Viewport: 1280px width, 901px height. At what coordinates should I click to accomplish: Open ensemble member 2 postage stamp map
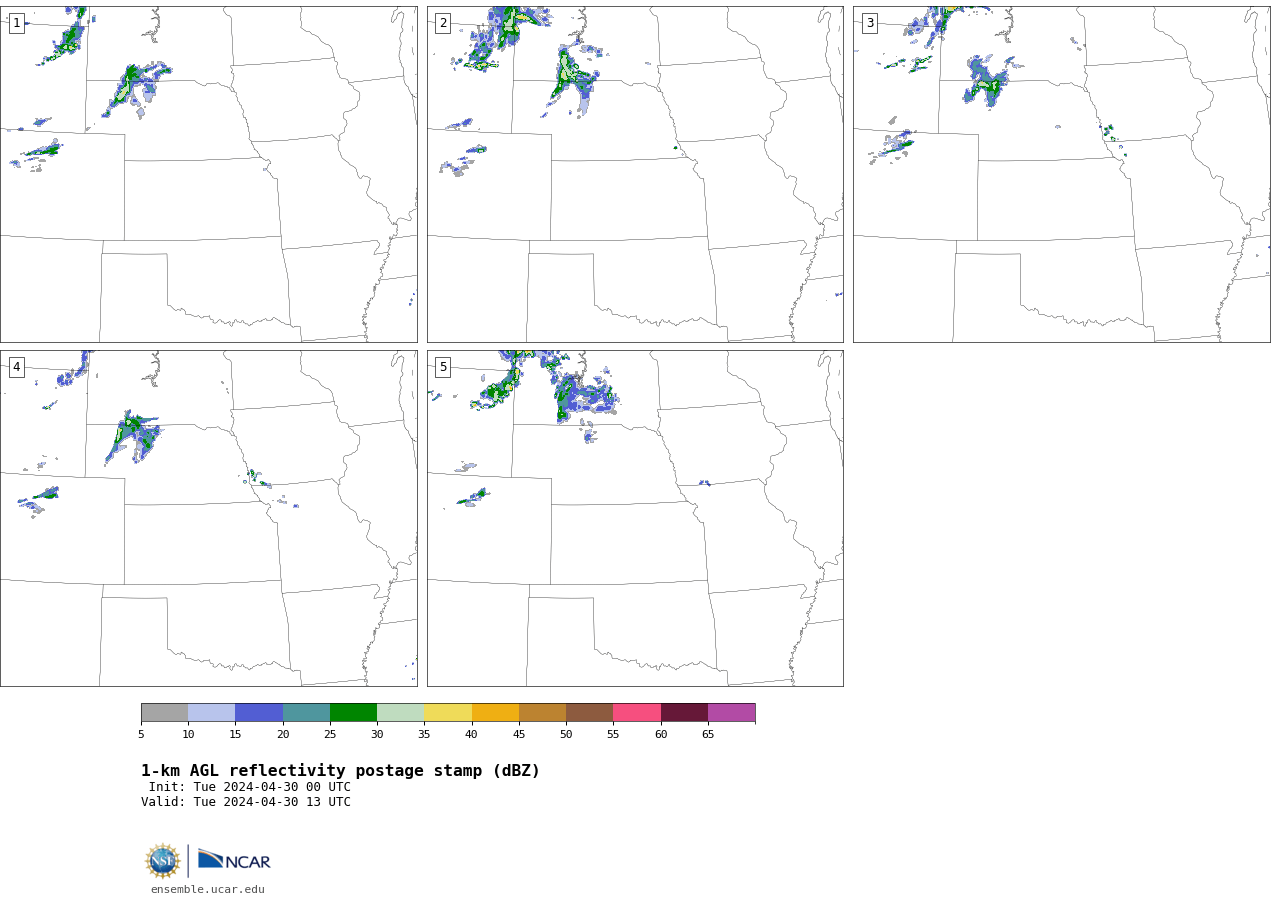pyautogui.click(x=635, y=174)
